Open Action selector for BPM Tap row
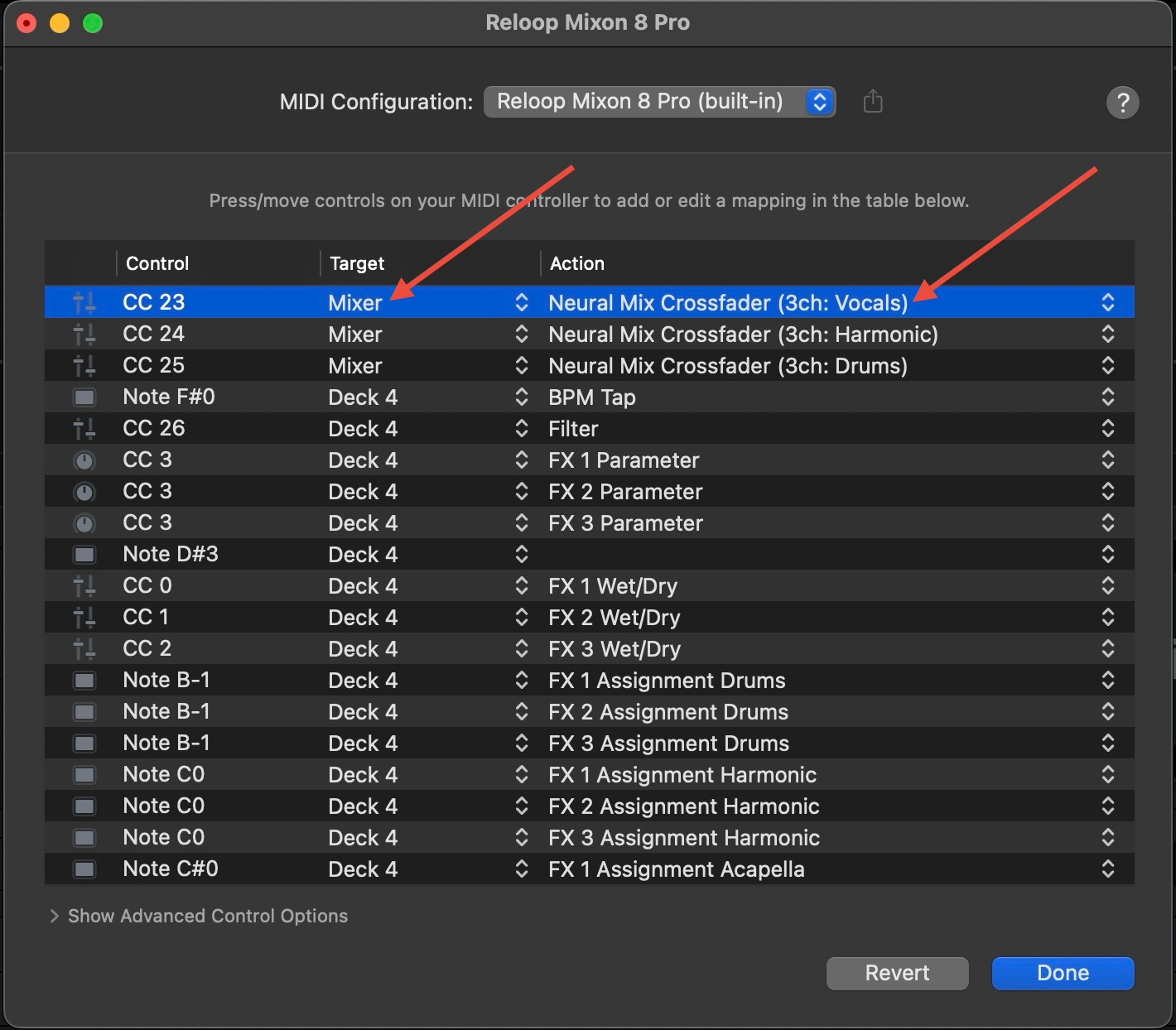The height and width of the screenshot is (1030, 1176). coord(1107,397)
